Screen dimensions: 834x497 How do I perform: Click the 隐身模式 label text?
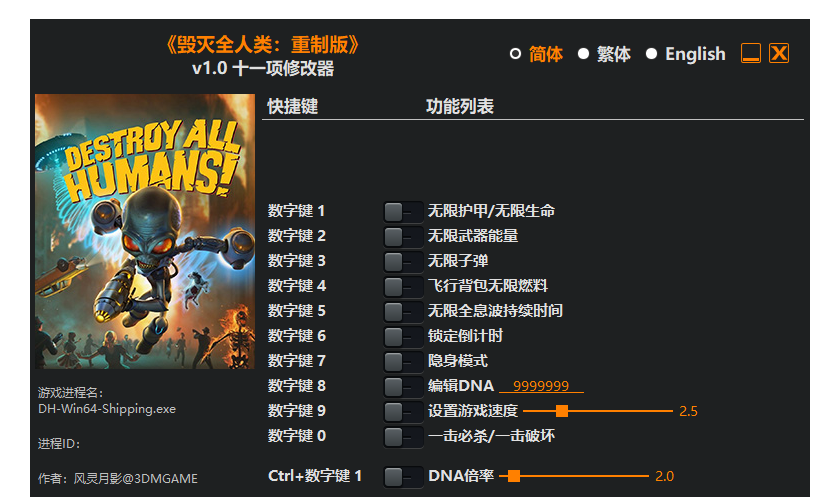click(457, 361)
